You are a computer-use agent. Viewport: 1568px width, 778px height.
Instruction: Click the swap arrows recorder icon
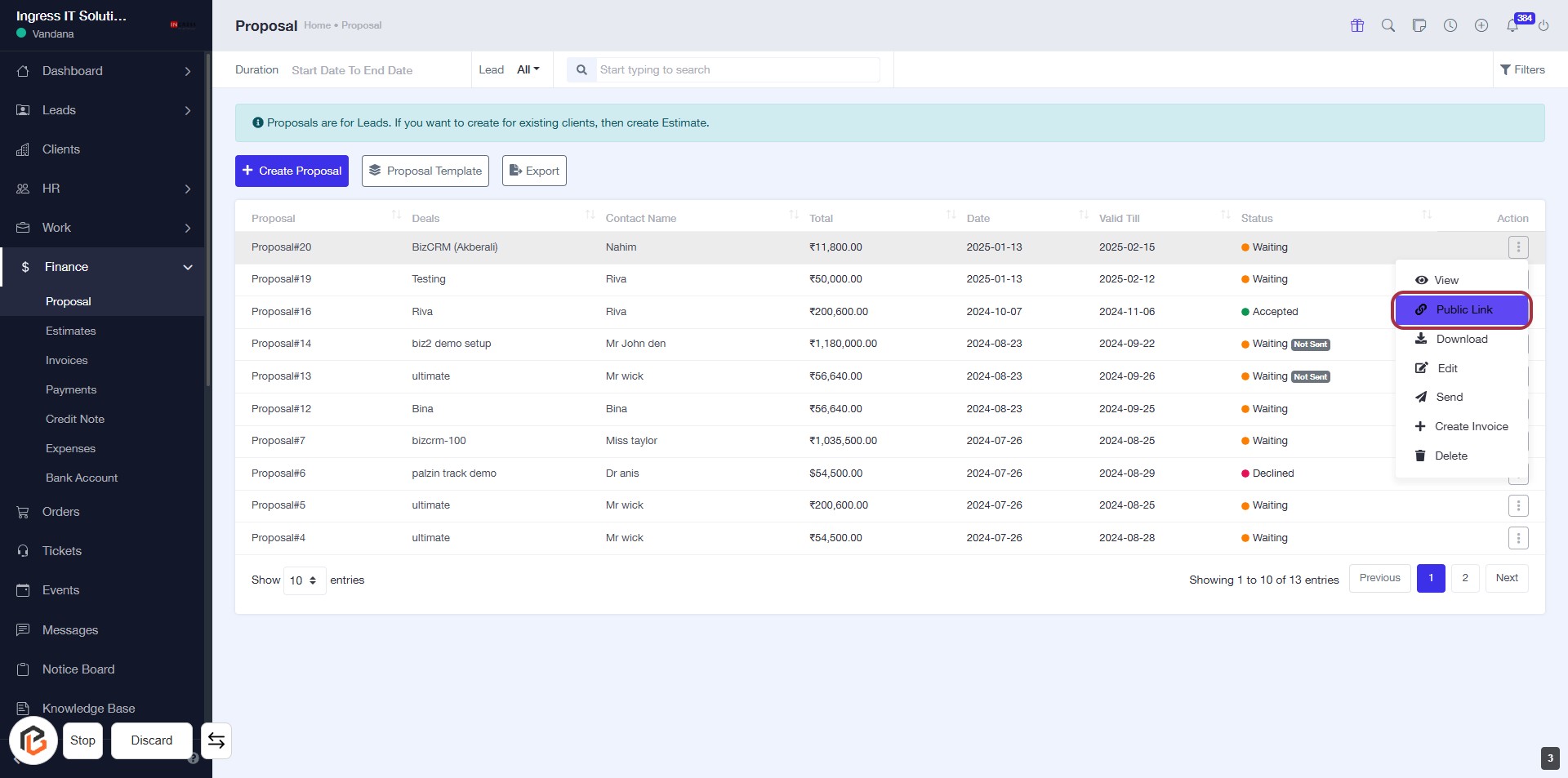point(216,740)
